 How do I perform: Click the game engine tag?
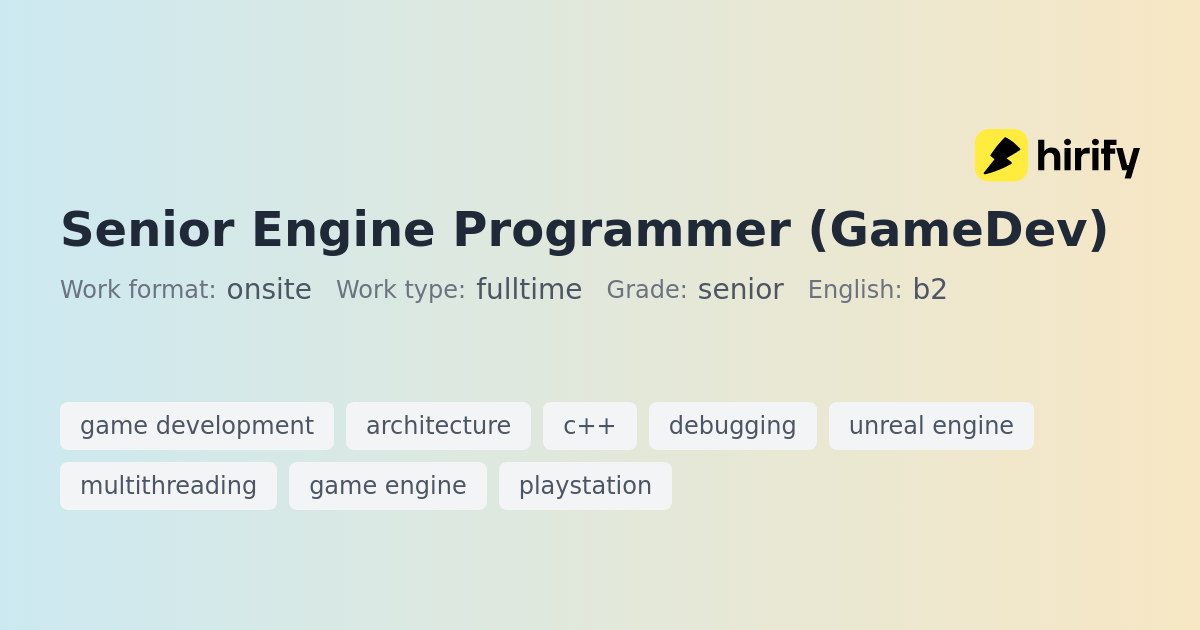[388, 486]
